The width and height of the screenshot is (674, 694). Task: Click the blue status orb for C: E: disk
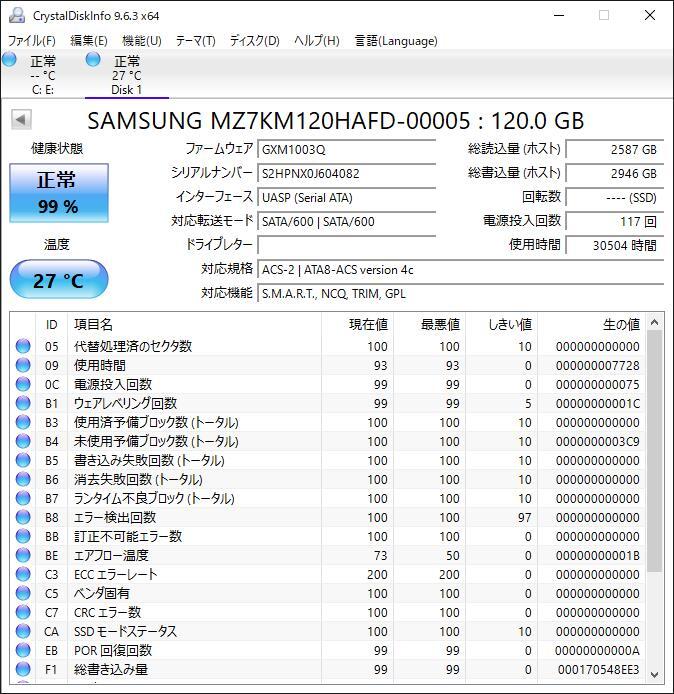(9, 59)
